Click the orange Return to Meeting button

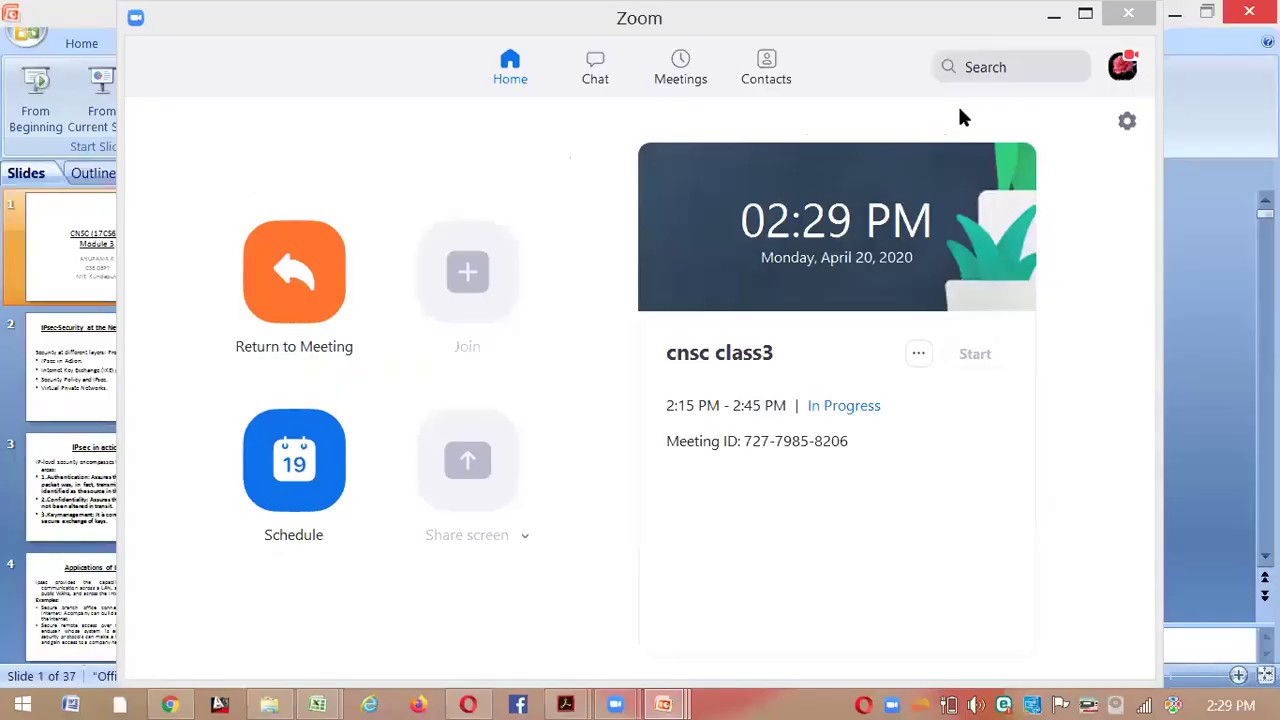pos(294,272)
